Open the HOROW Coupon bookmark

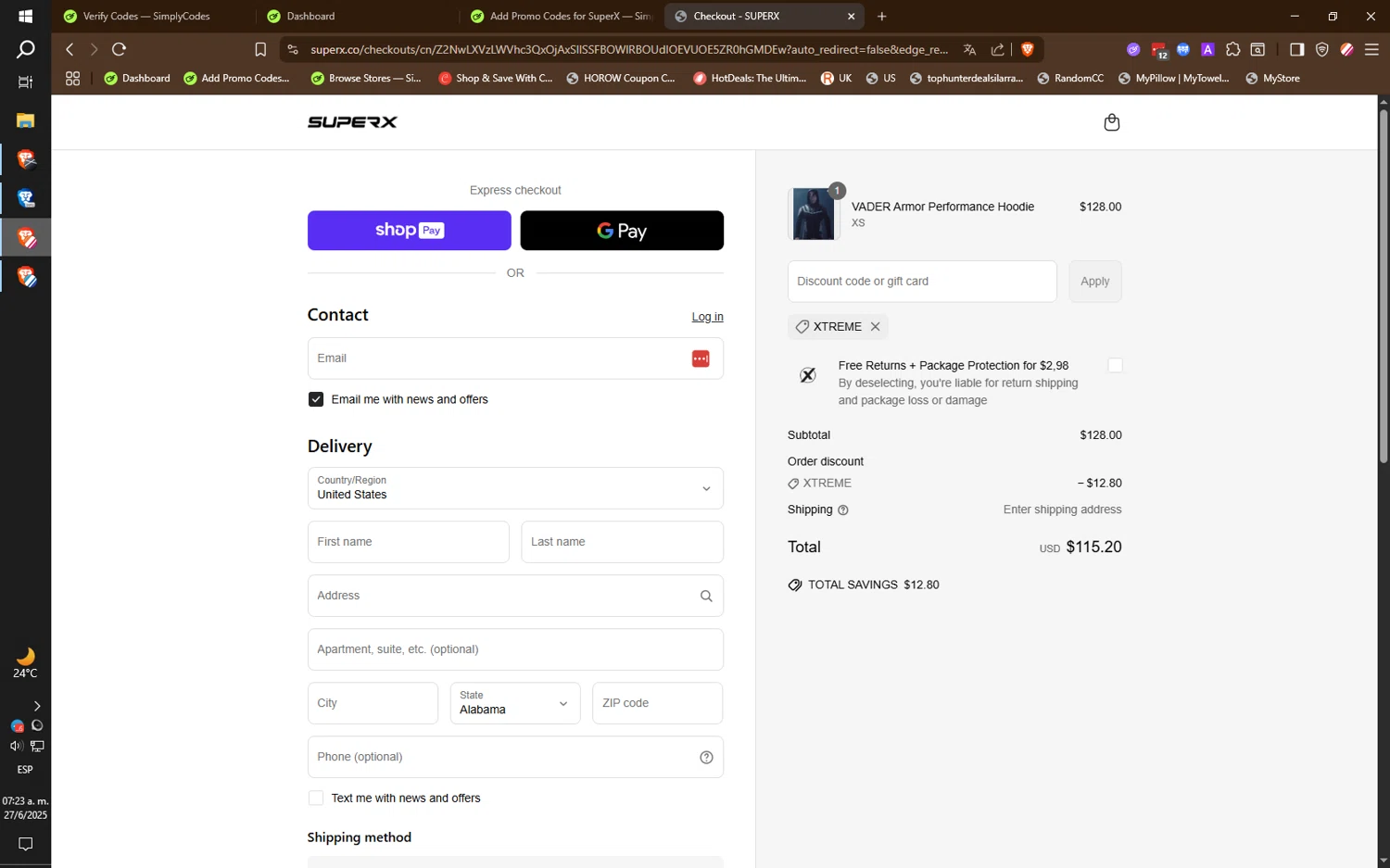coord(621,79)
